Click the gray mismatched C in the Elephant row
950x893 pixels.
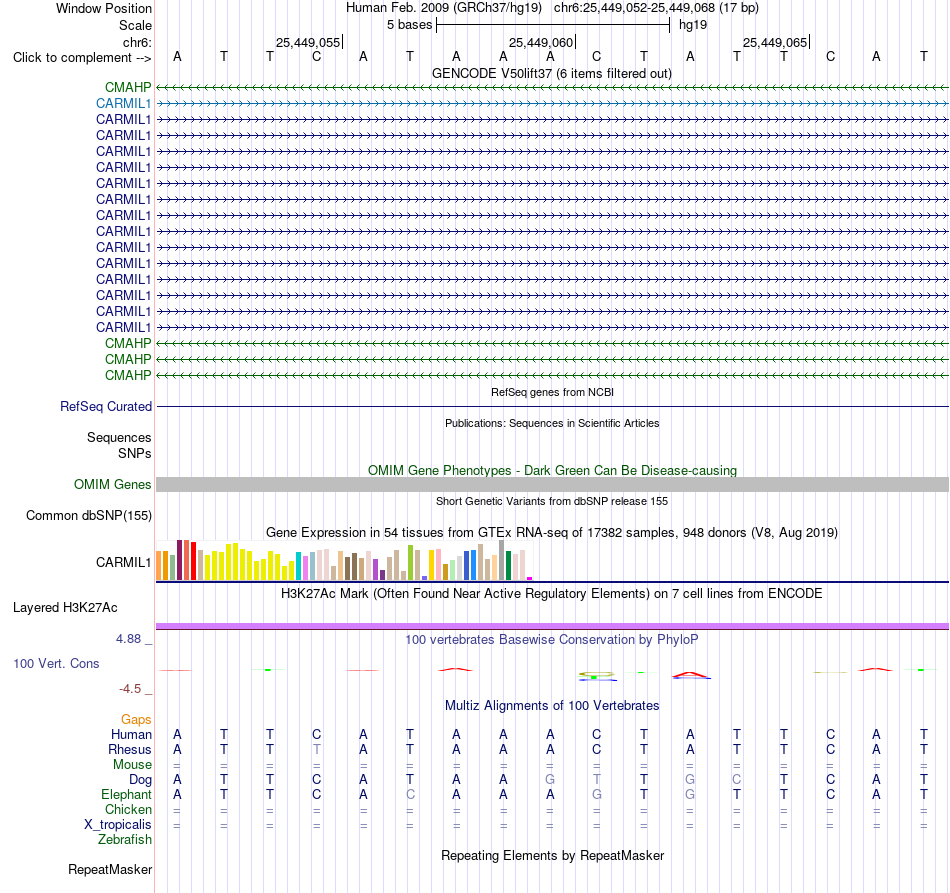(410, 794)
